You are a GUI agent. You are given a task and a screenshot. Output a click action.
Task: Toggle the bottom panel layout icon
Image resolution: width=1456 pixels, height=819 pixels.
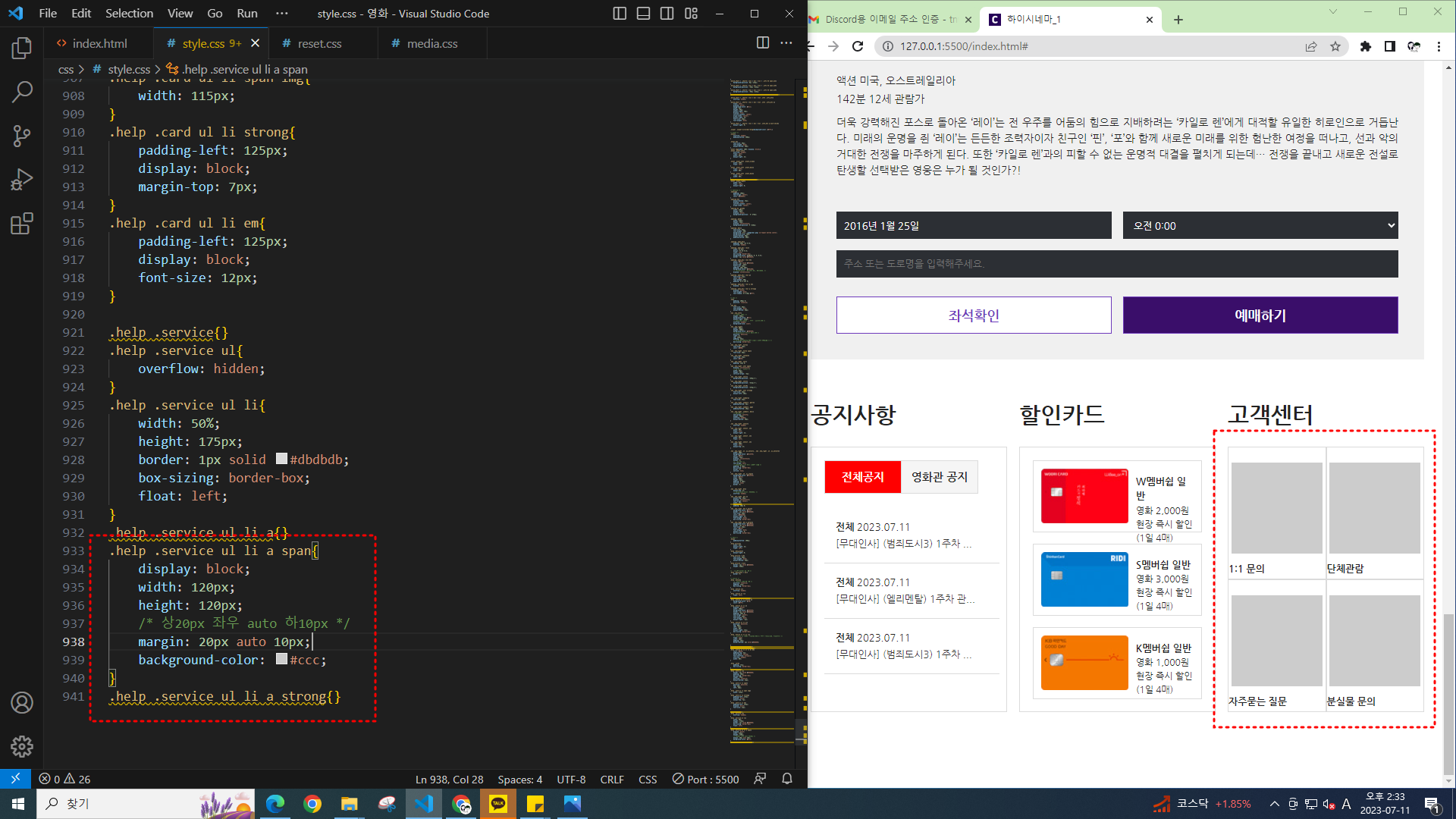(643, 14)
